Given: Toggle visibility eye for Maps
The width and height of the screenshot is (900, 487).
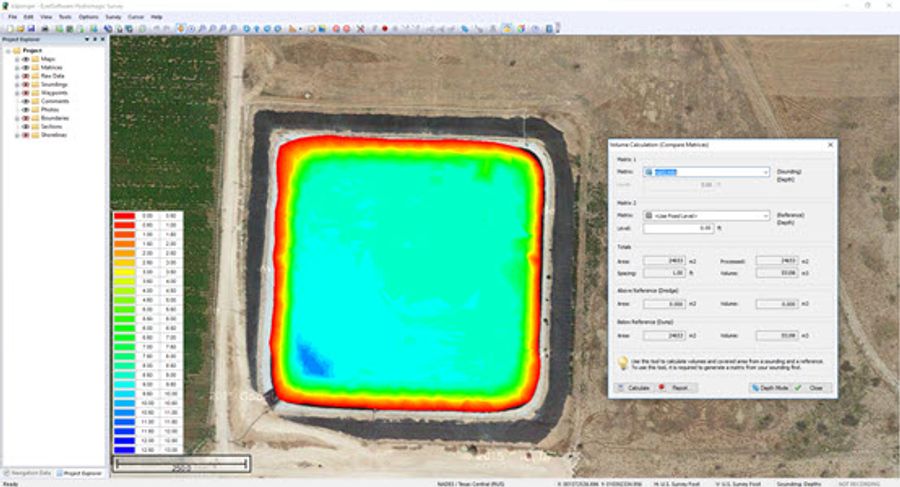Looking at the screenshot, I should [x=25, y=59].
